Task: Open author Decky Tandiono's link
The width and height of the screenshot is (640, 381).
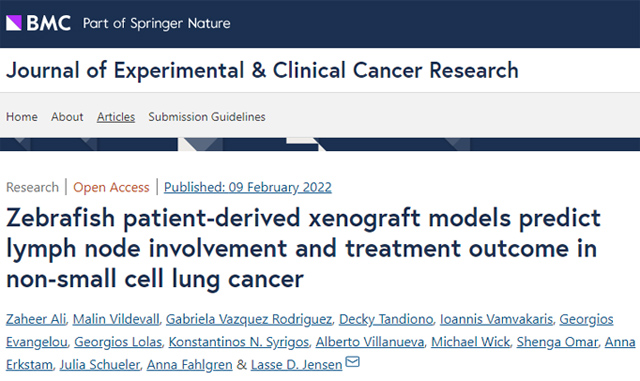Action: 386,319
